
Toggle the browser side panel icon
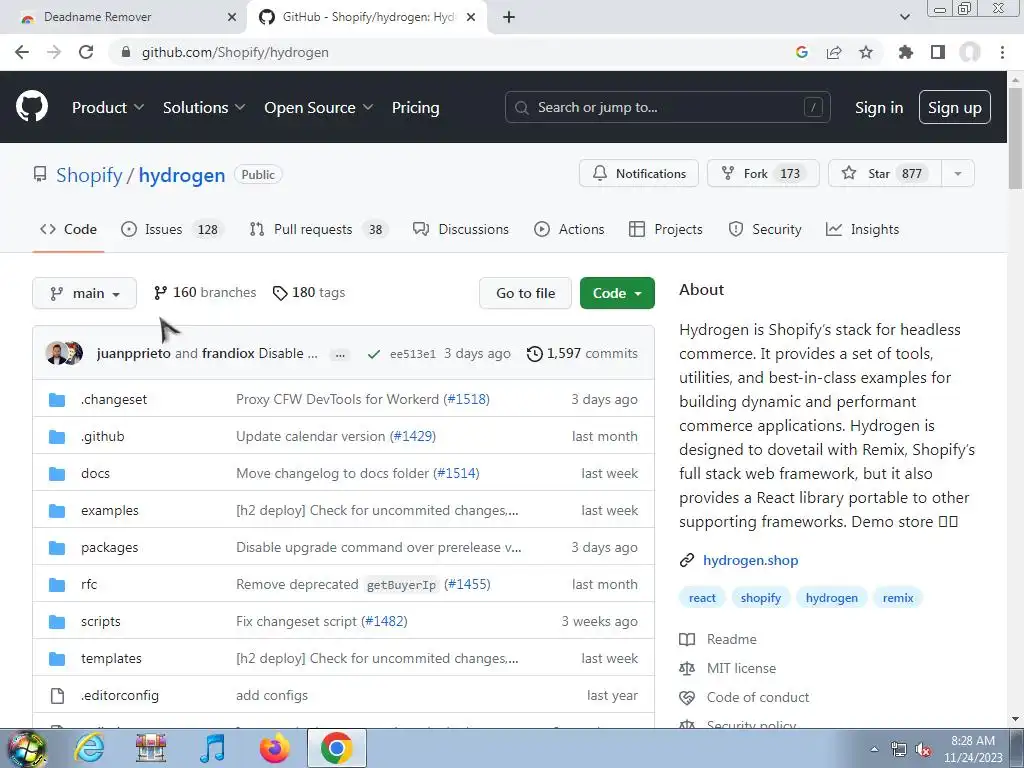[x=938, y=52]
